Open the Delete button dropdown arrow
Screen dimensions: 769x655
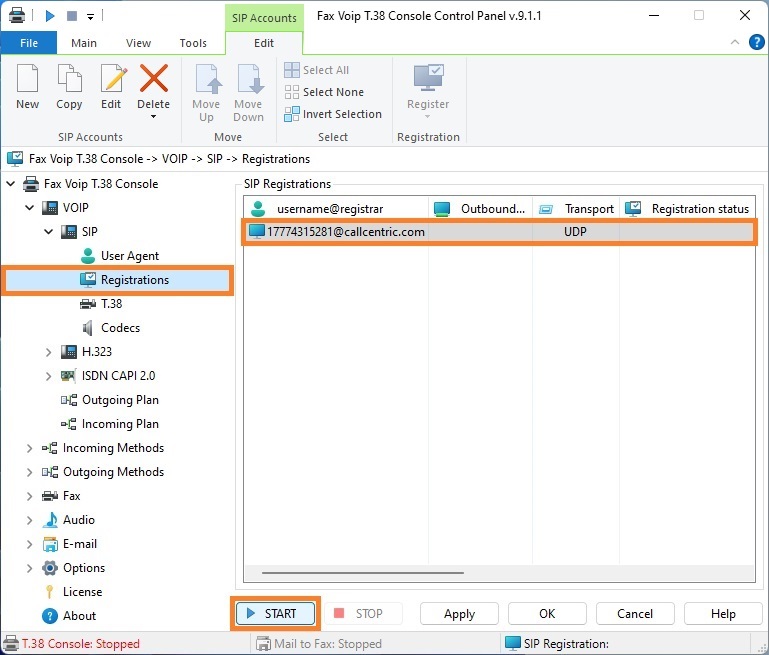[x=154, y=117]
